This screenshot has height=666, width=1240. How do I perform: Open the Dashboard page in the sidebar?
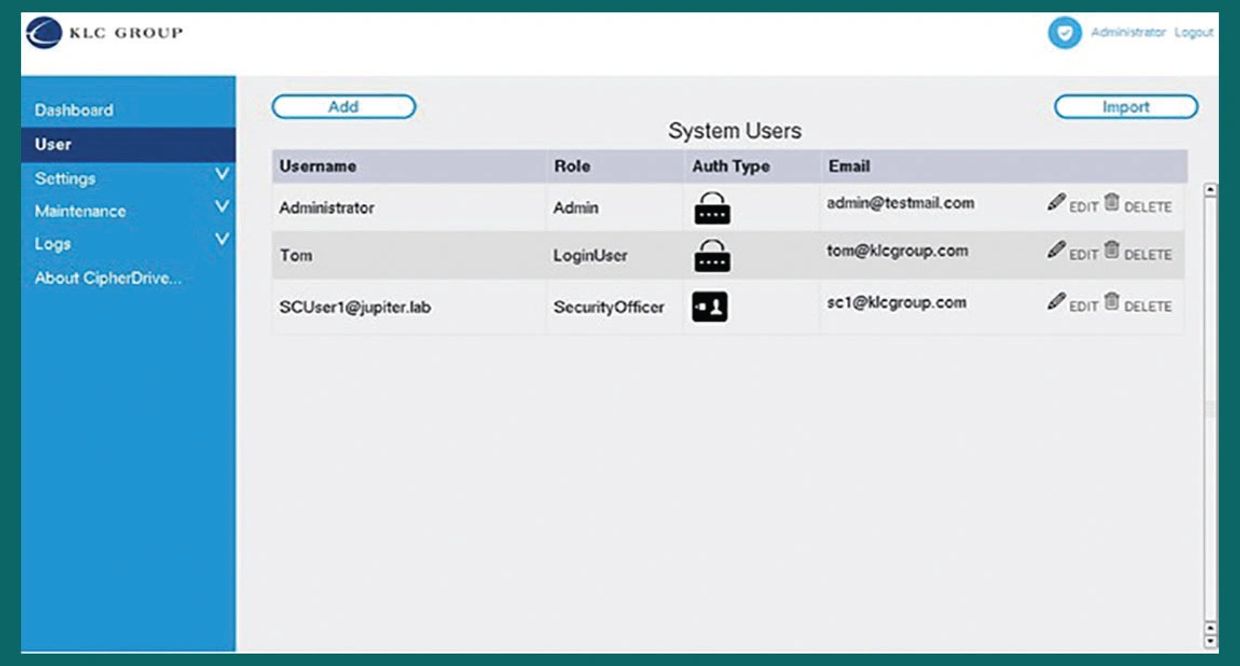coord(74,110)
